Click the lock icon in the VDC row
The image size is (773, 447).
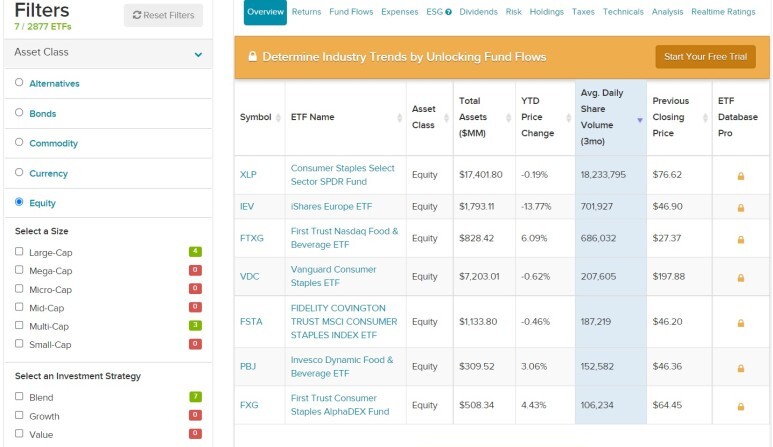pyautogui.click(x=740, y=278)
